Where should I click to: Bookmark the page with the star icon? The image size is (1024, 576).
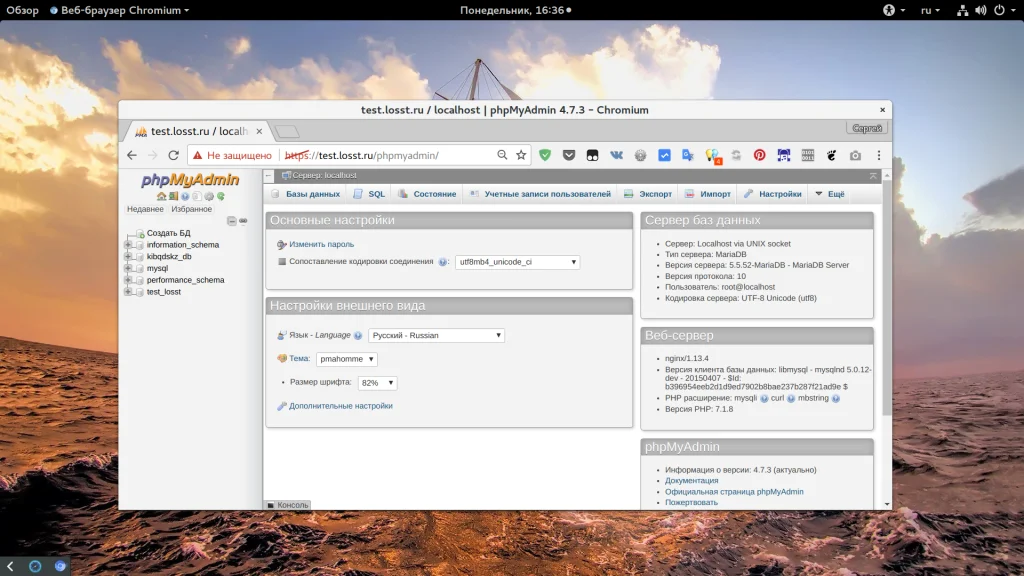[x=521, y=155]
